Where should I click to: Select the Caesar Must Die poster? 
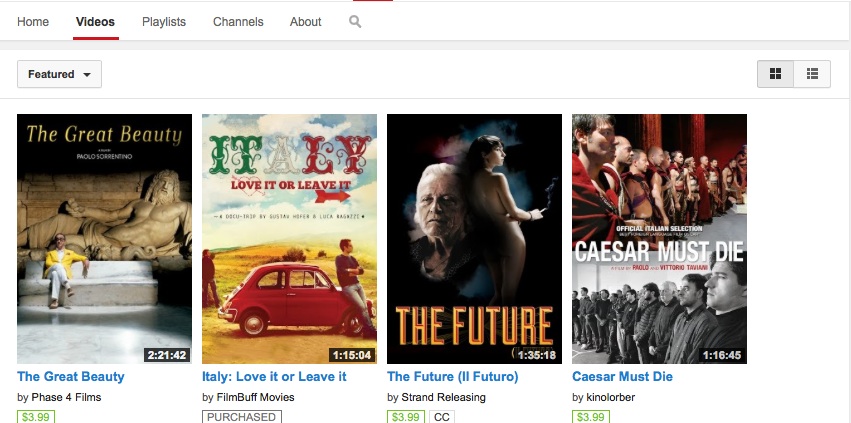coord(659,238)
